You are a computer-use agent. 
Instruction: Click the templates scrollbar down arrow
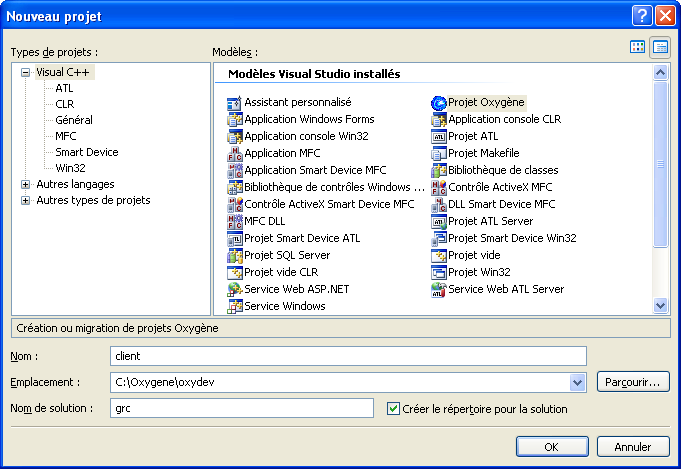tap(660, 306)
